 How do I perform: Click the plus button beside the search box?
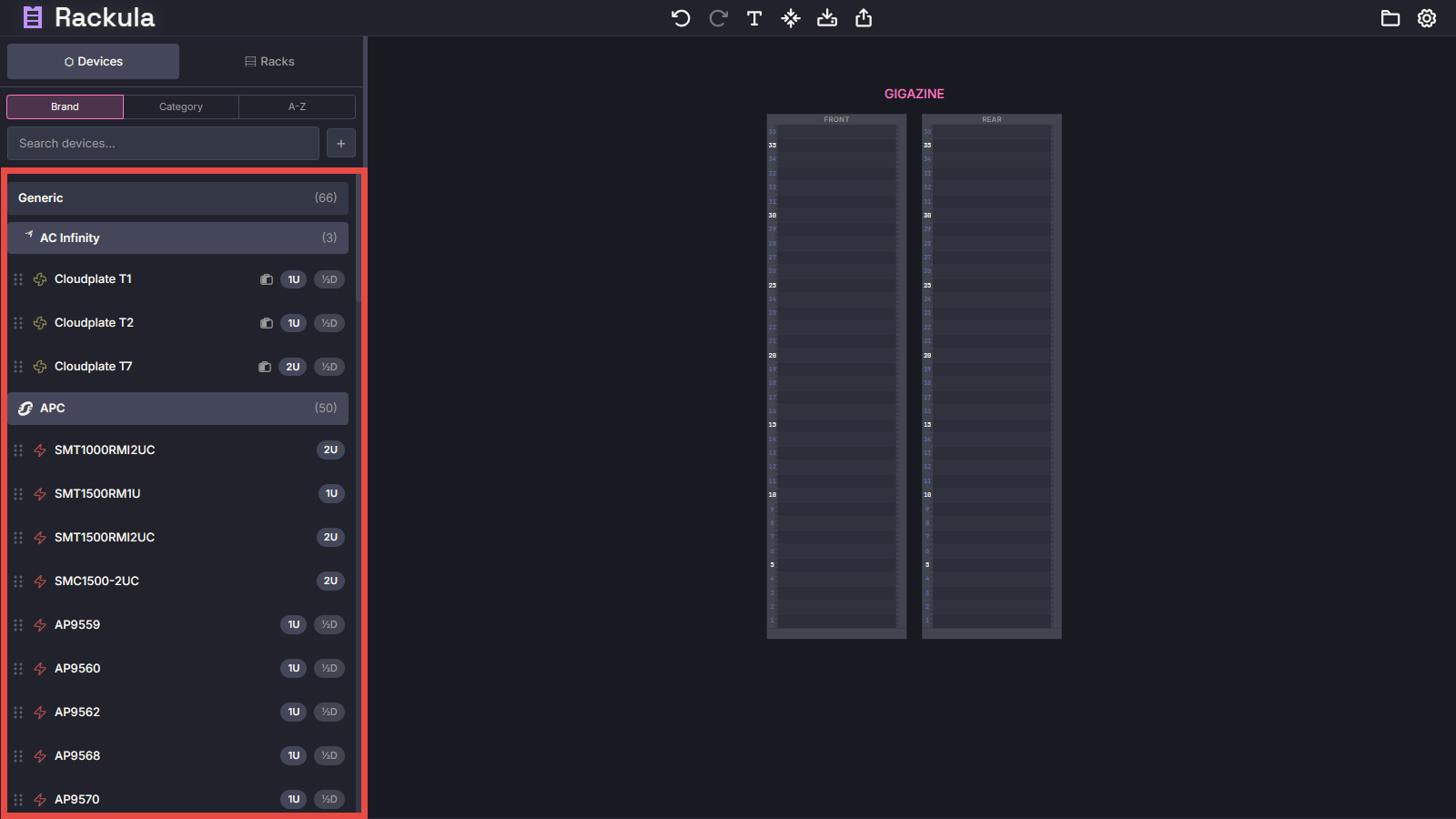click(341, 143)
